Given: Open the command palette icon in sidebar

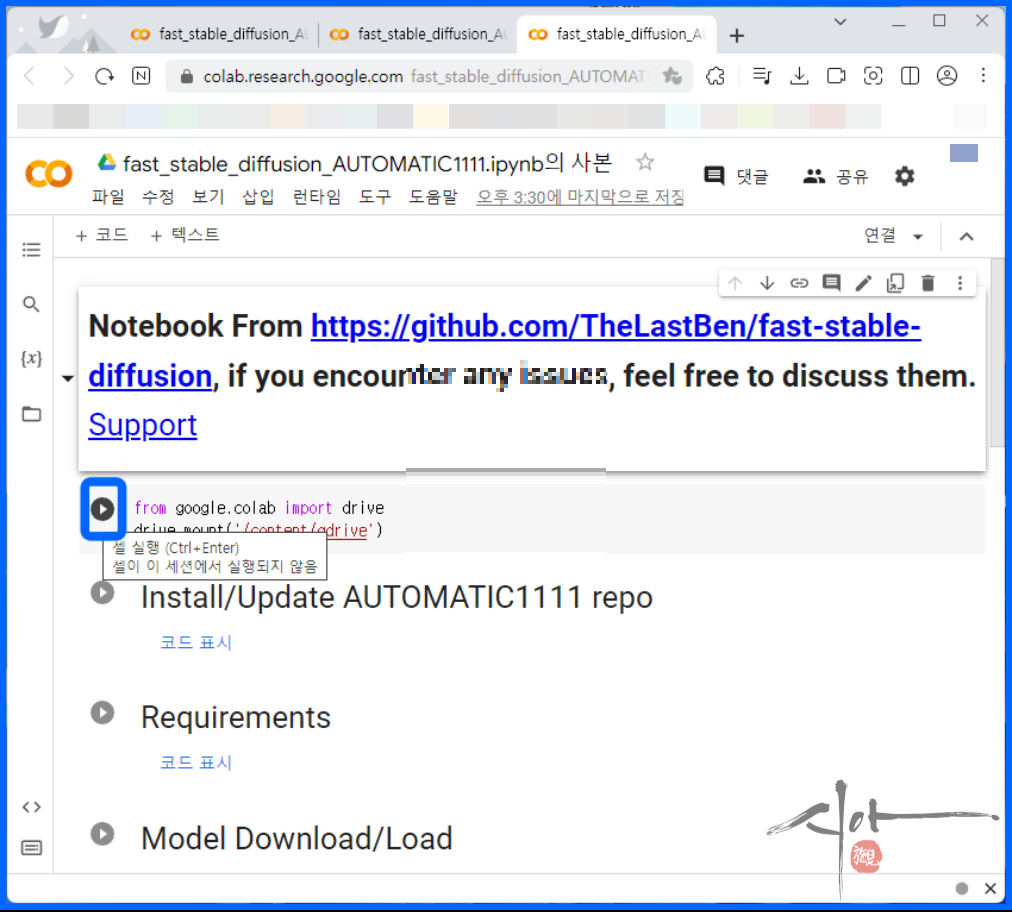Looking at the screenshot, I should [x=31, y=847].
